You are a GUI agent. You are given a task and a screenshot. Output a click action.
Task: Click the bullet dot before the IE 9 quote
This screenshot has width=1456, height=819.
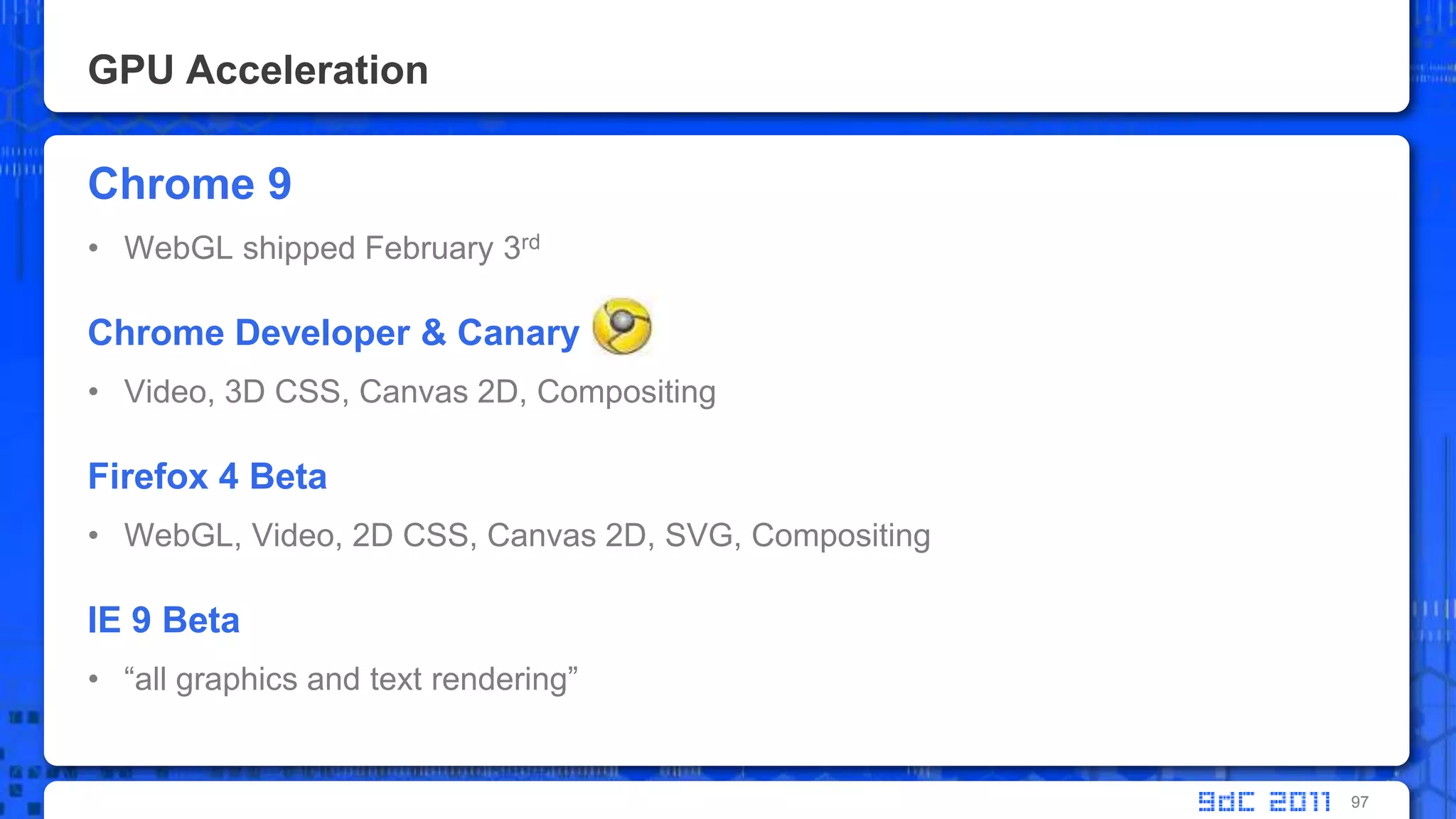[x=93, y=680]
